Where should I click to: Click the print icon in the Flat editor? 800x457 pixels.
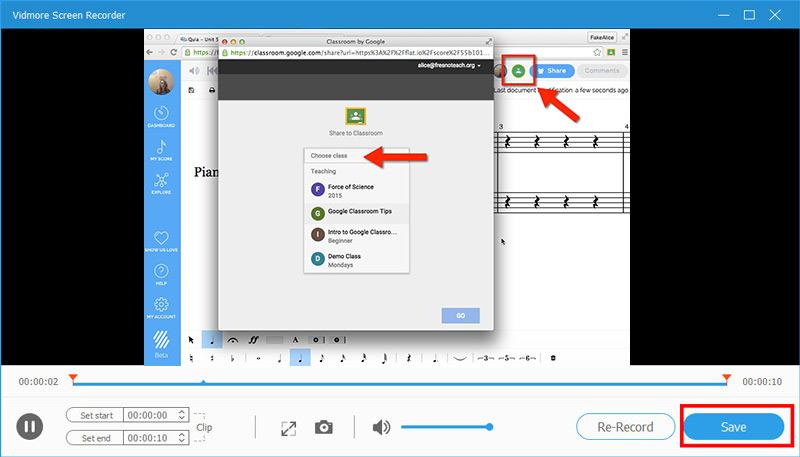[212, 90]
